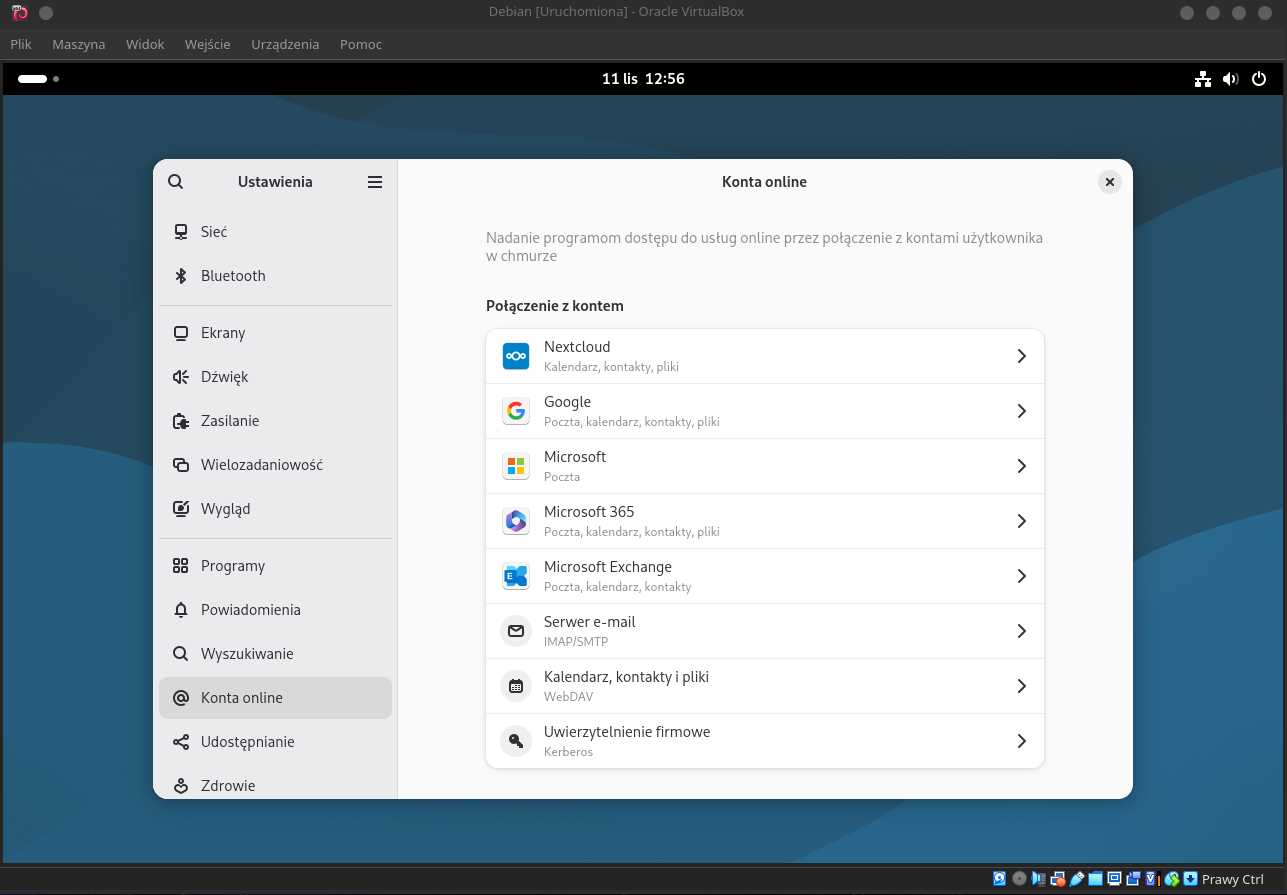The width and height of the screenshot is (1287, 895).
Task: Open the Pomoc menu
Action: click(x=361, y=44)
